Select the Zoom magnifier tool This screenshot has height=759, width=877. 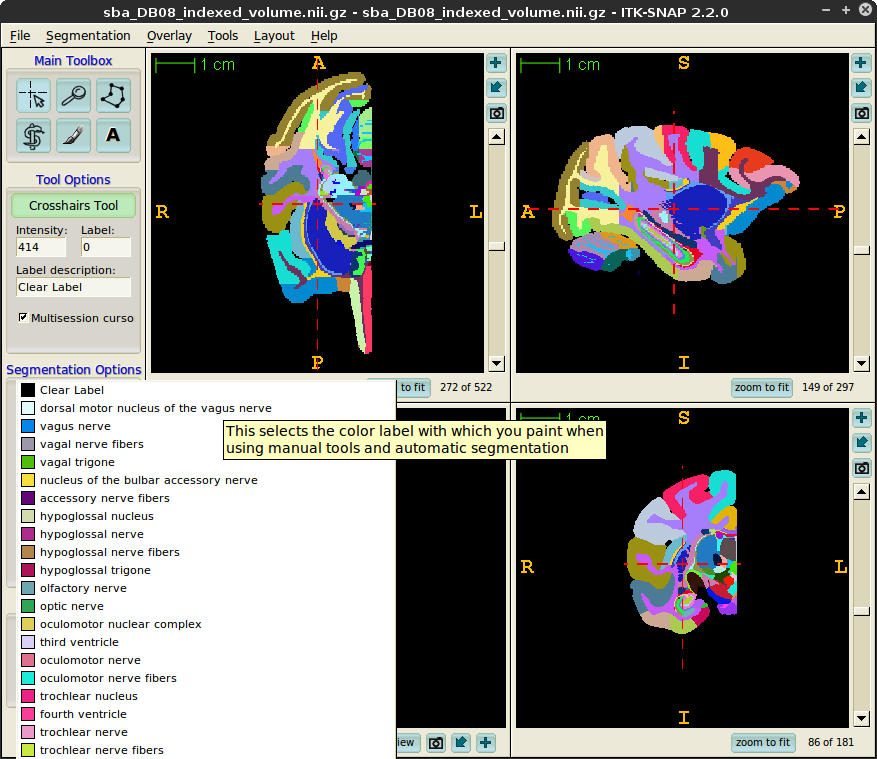tap(73, 96)
